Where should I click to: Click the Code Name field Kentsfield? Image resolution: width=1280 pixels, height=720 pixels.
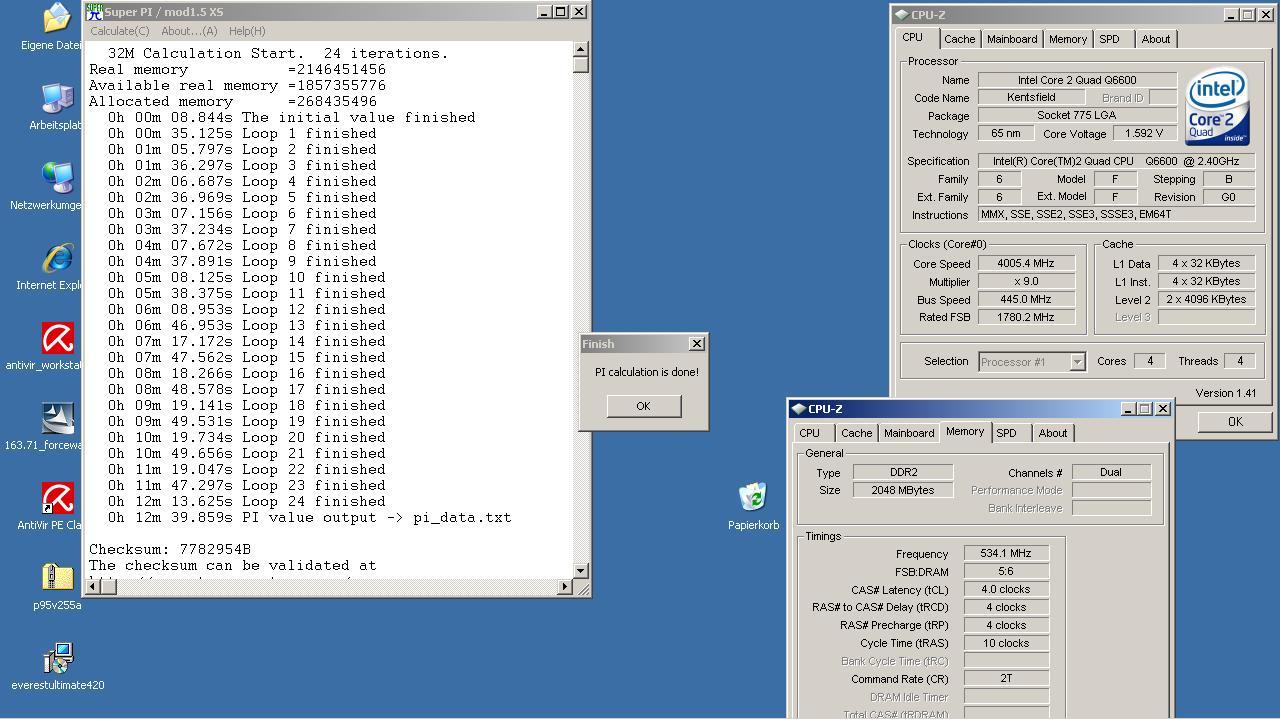click(1031, 98)
